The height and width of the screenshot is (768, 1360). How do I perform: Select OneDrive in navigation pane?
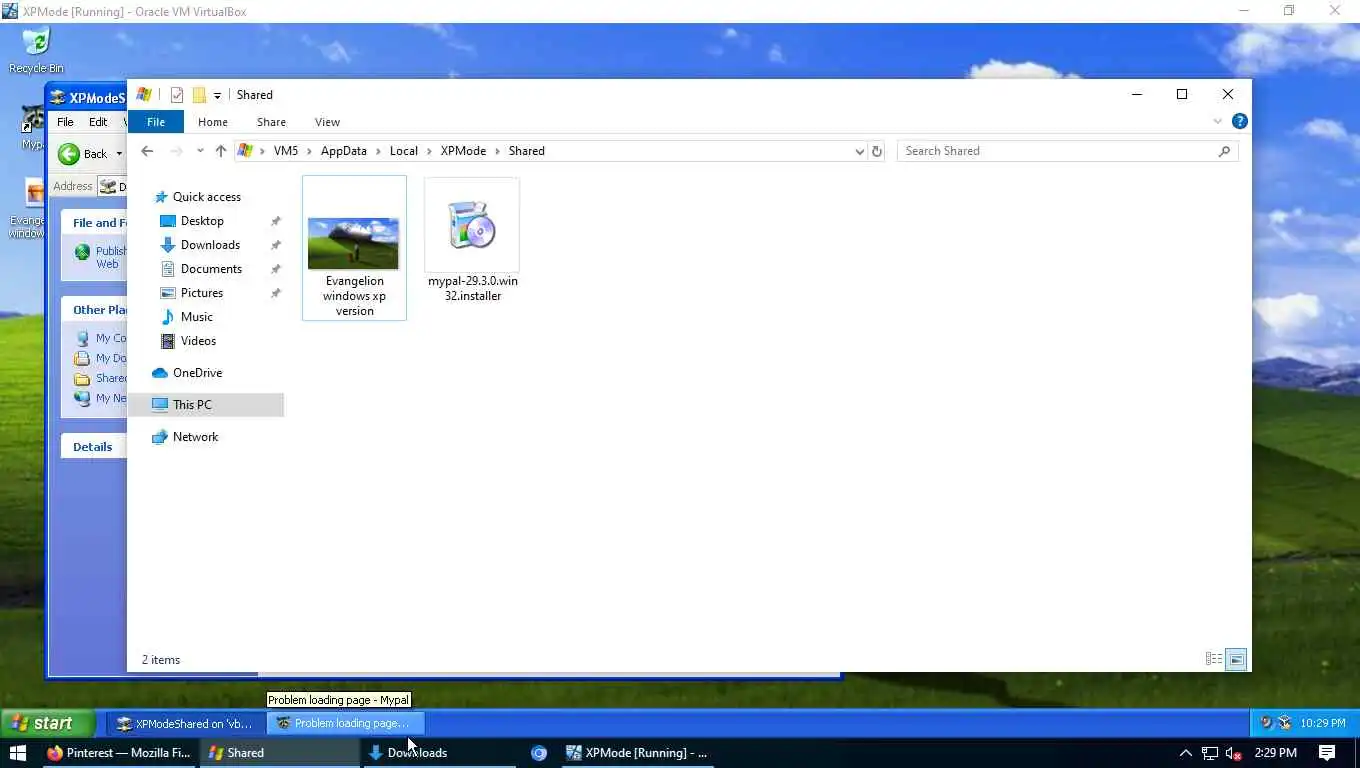tap(197, 373)
